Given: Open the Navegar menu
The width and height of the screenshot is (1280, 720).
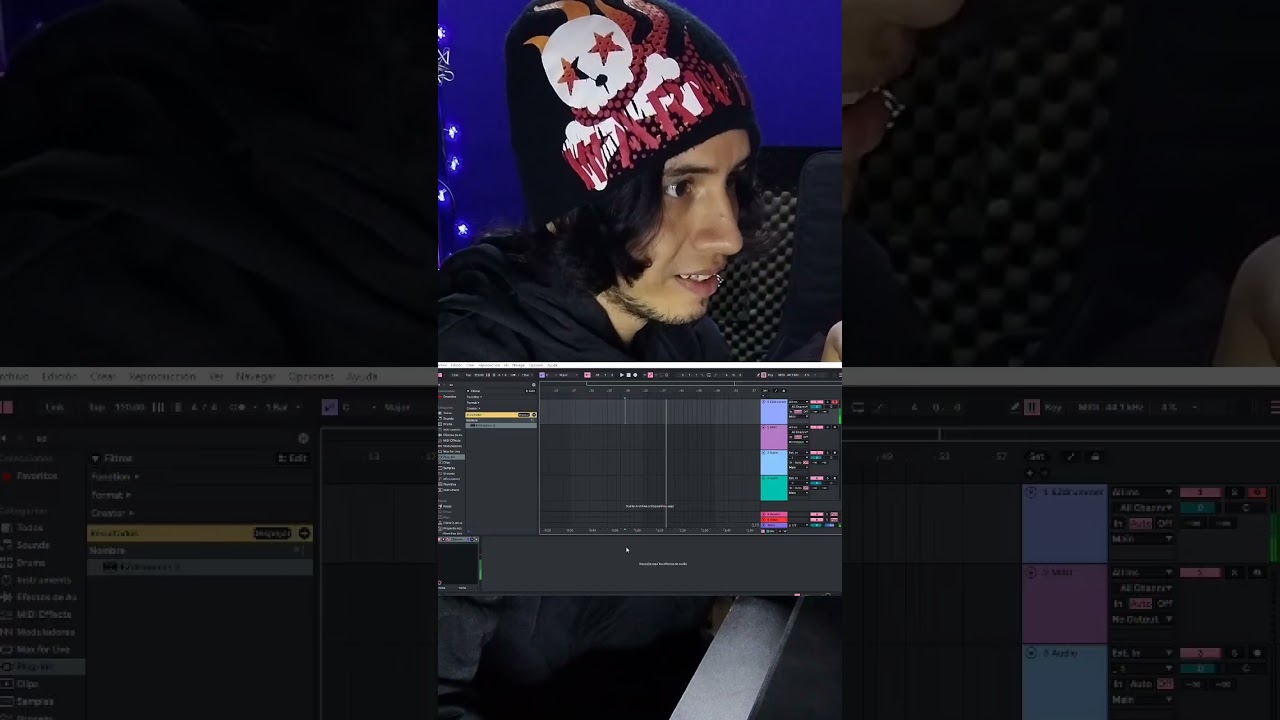Looking at the screenshot, I should click(x=518, y=365).
